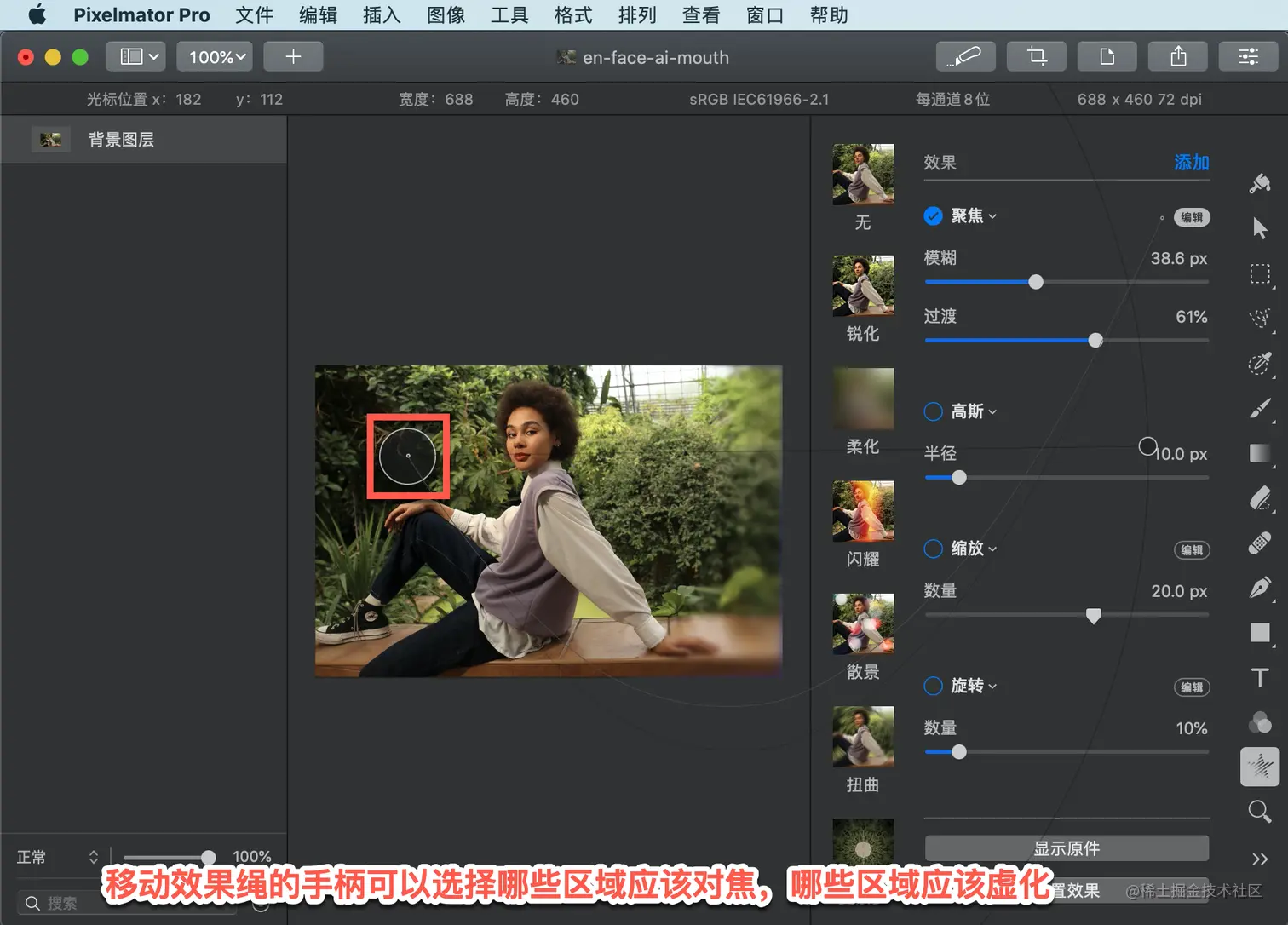
Task: Open the 格式 menu
Action: pos(573,14)
